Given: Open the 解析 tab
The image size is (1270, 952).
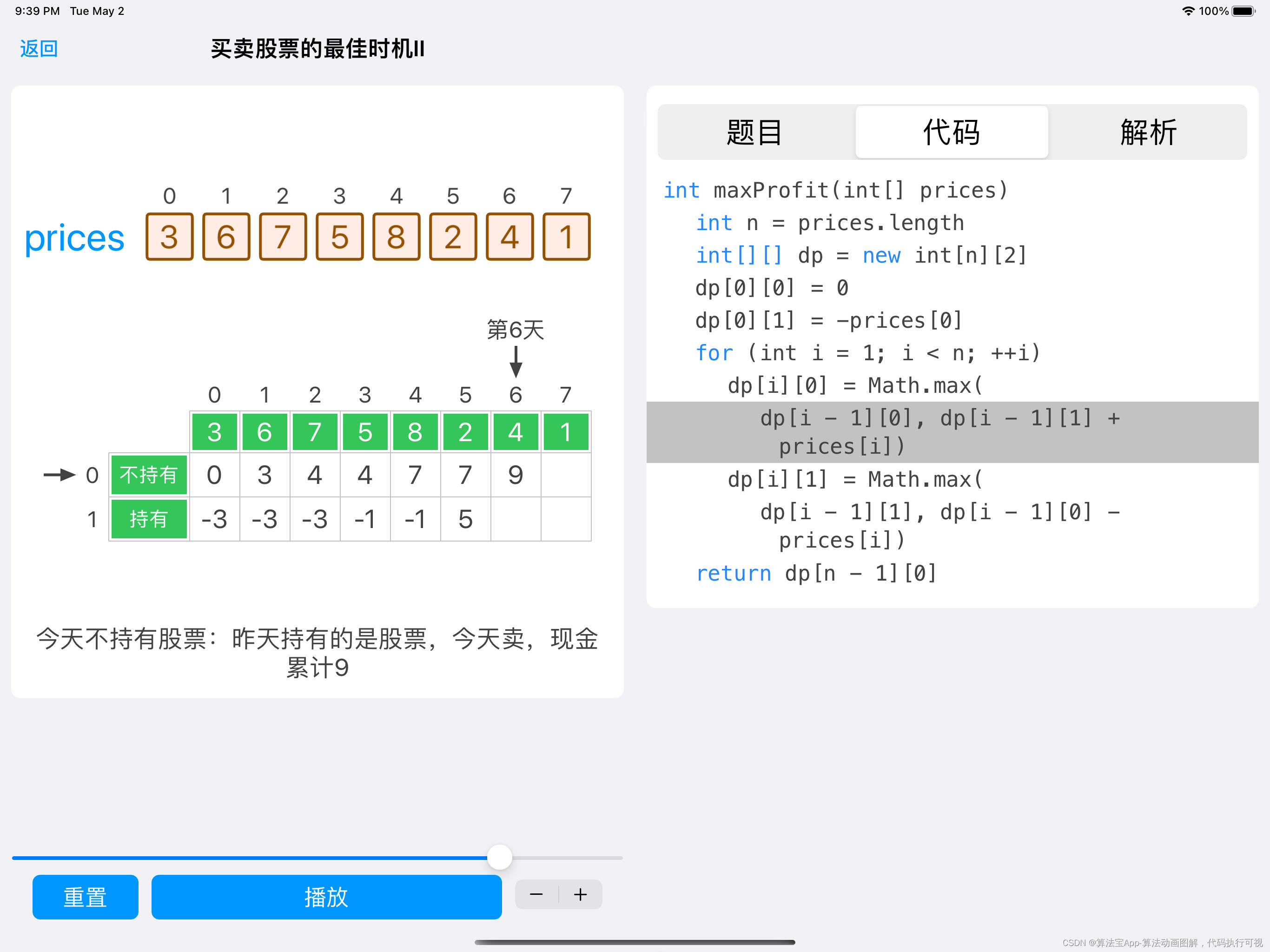Looking at the screenshot, I should 1148,132.
